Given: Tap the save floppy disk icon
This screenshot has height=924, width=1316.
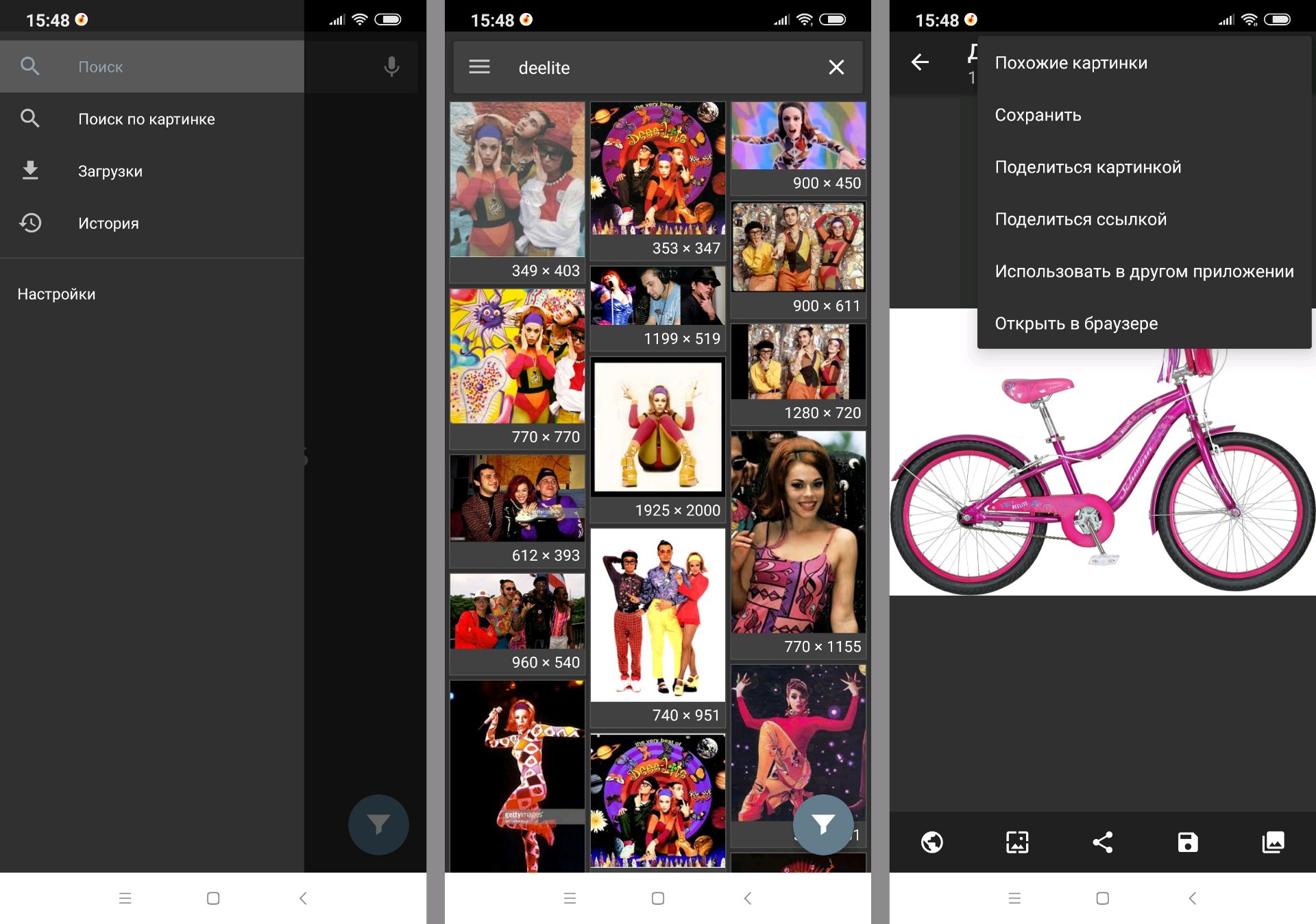Looking at the screenshot, I should (x=1188, y=842).
